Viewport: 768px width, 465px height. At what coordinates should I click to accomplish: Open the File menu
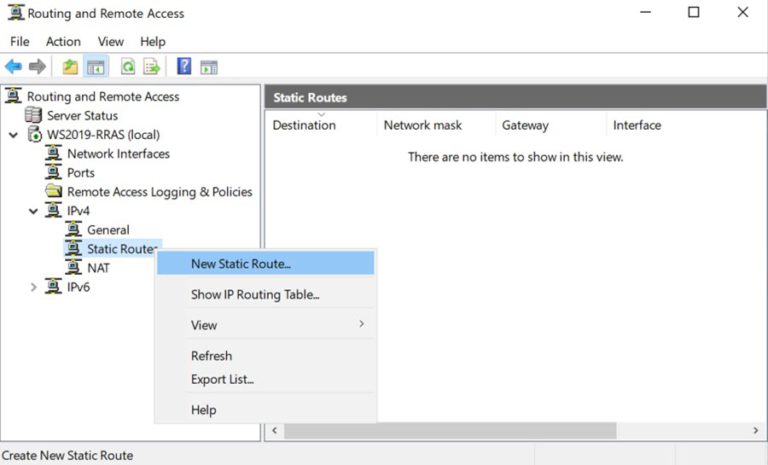pyautogui.click(x=20, y=42)
